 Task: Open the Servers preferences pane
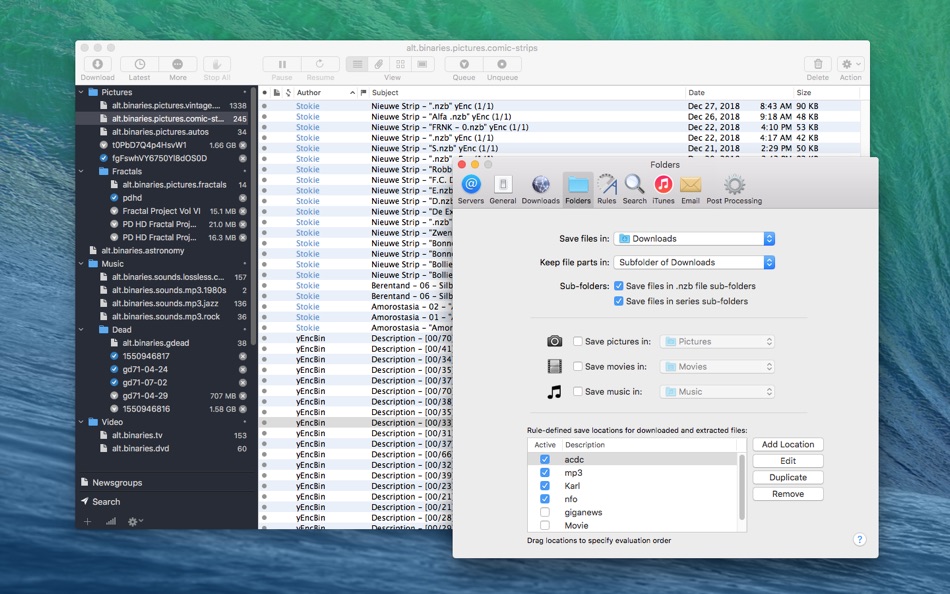click(x=471, y=186)
